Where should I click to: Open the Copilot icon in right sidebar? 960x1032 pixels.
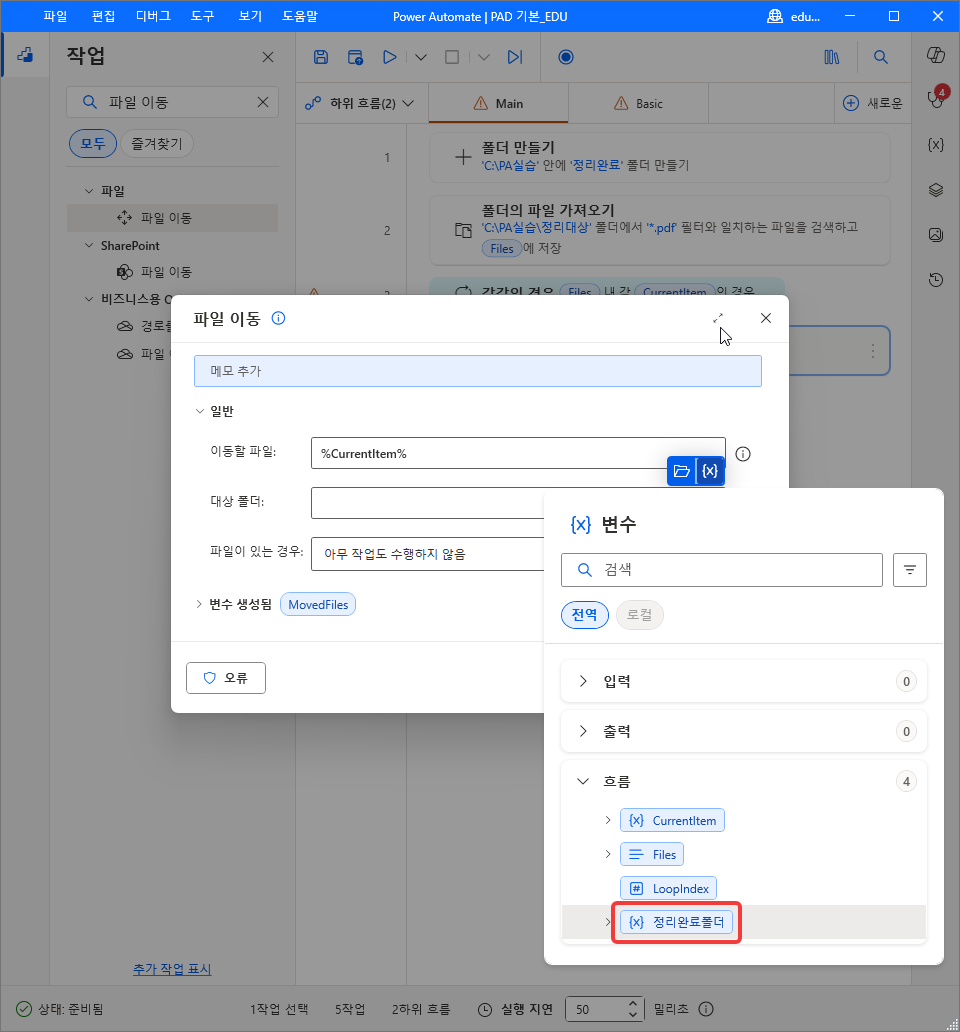click(936, 55)
